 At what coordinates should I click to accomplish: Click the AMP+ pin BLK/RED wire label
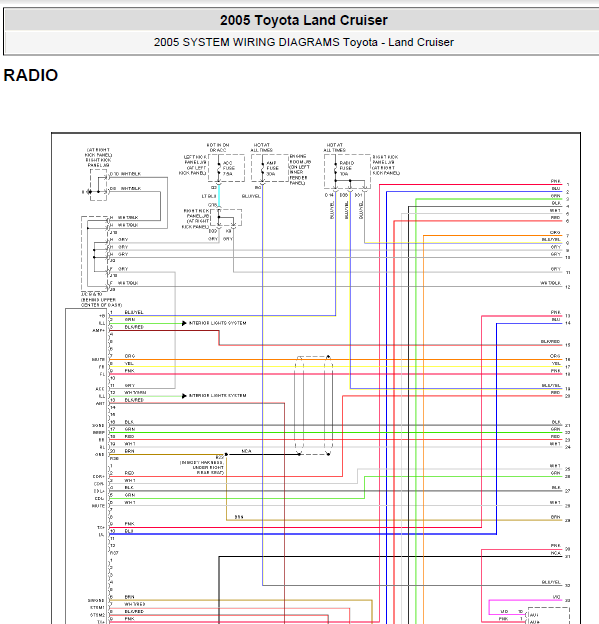pyautogui.click(x=134, y=327)
